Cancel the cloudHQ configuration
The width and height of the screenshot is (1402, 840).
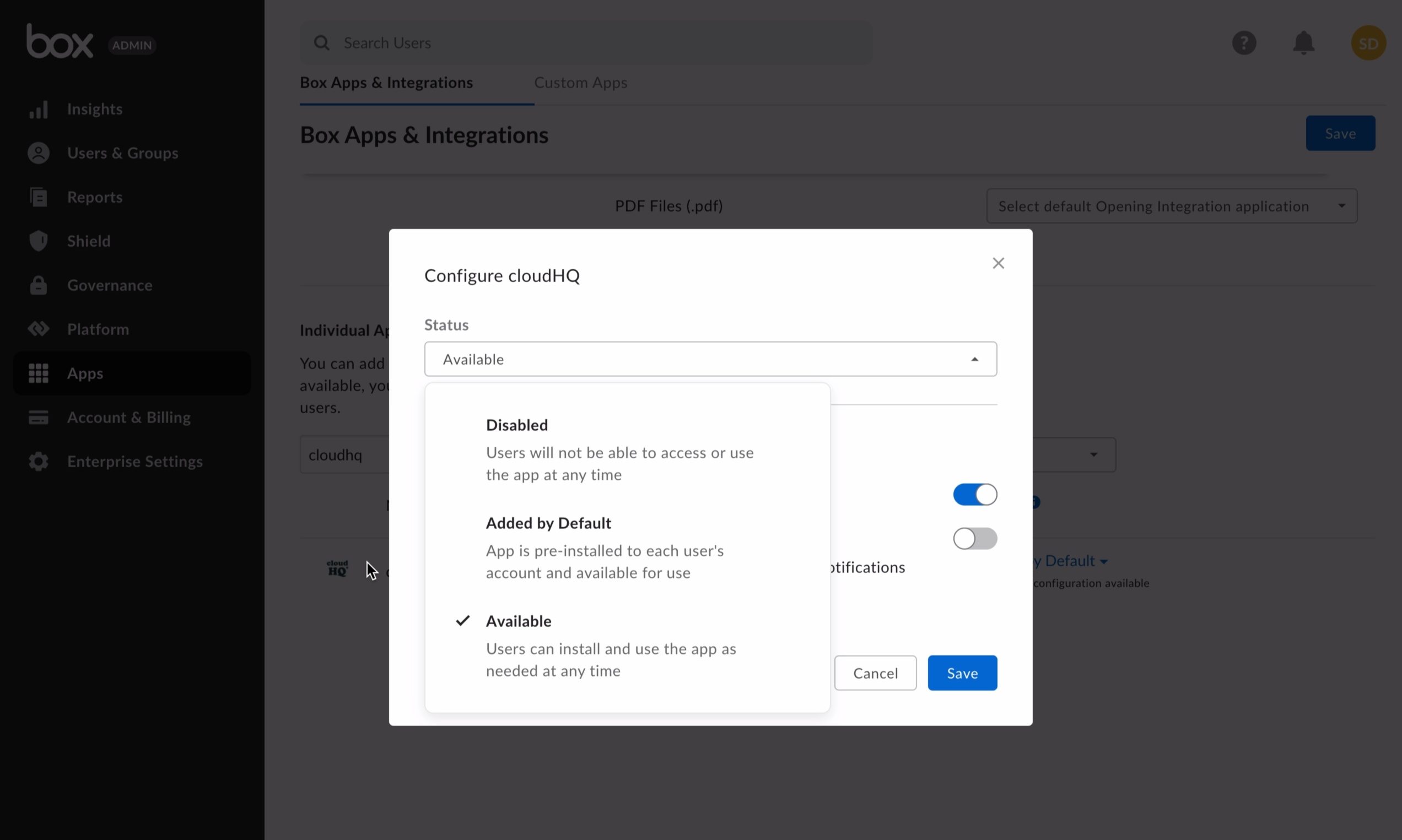coord(875,673)
